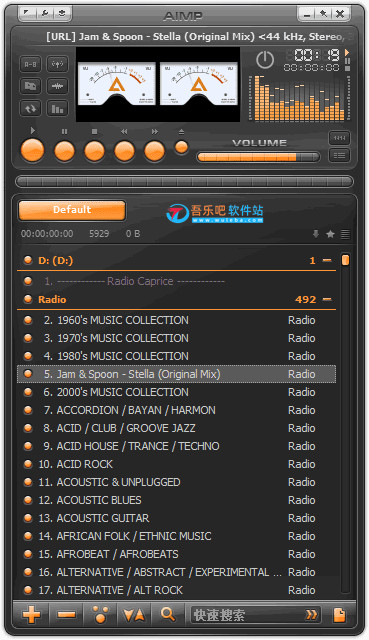Add files with the plus icon
369x640 pixels.
(31, 614)
